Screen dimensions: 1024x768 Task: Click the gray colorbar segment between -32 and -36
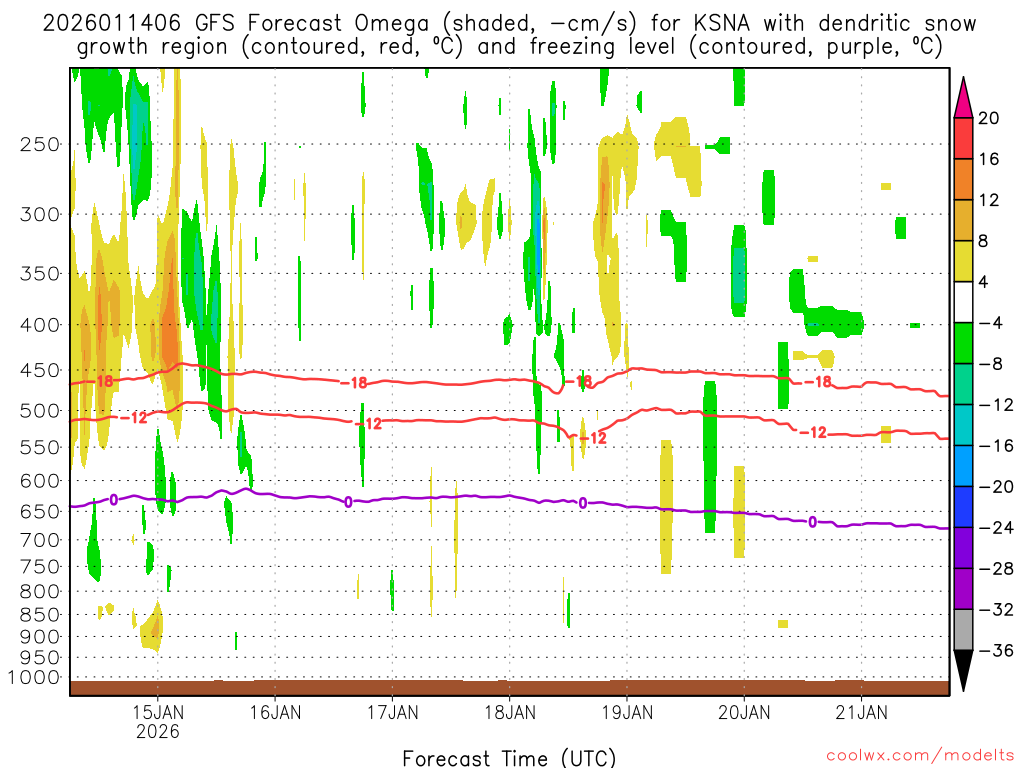click(x=963, y=630)
